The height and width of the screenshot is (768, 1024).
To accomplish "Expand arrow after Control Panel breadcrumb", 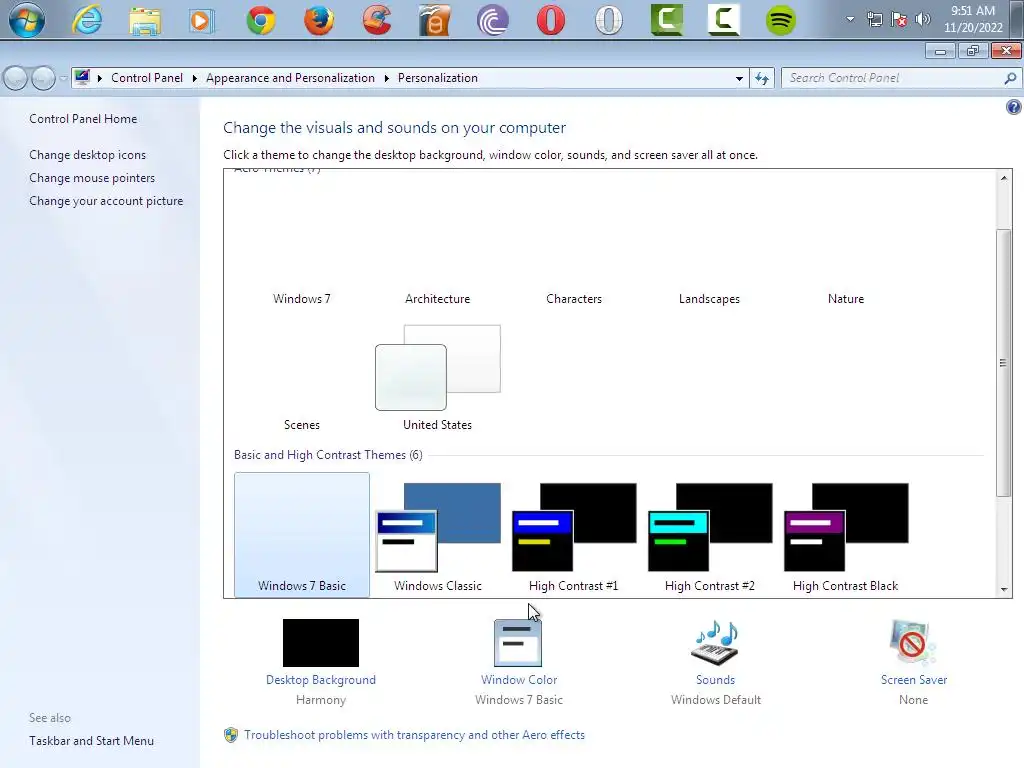I will coord(195,78).
